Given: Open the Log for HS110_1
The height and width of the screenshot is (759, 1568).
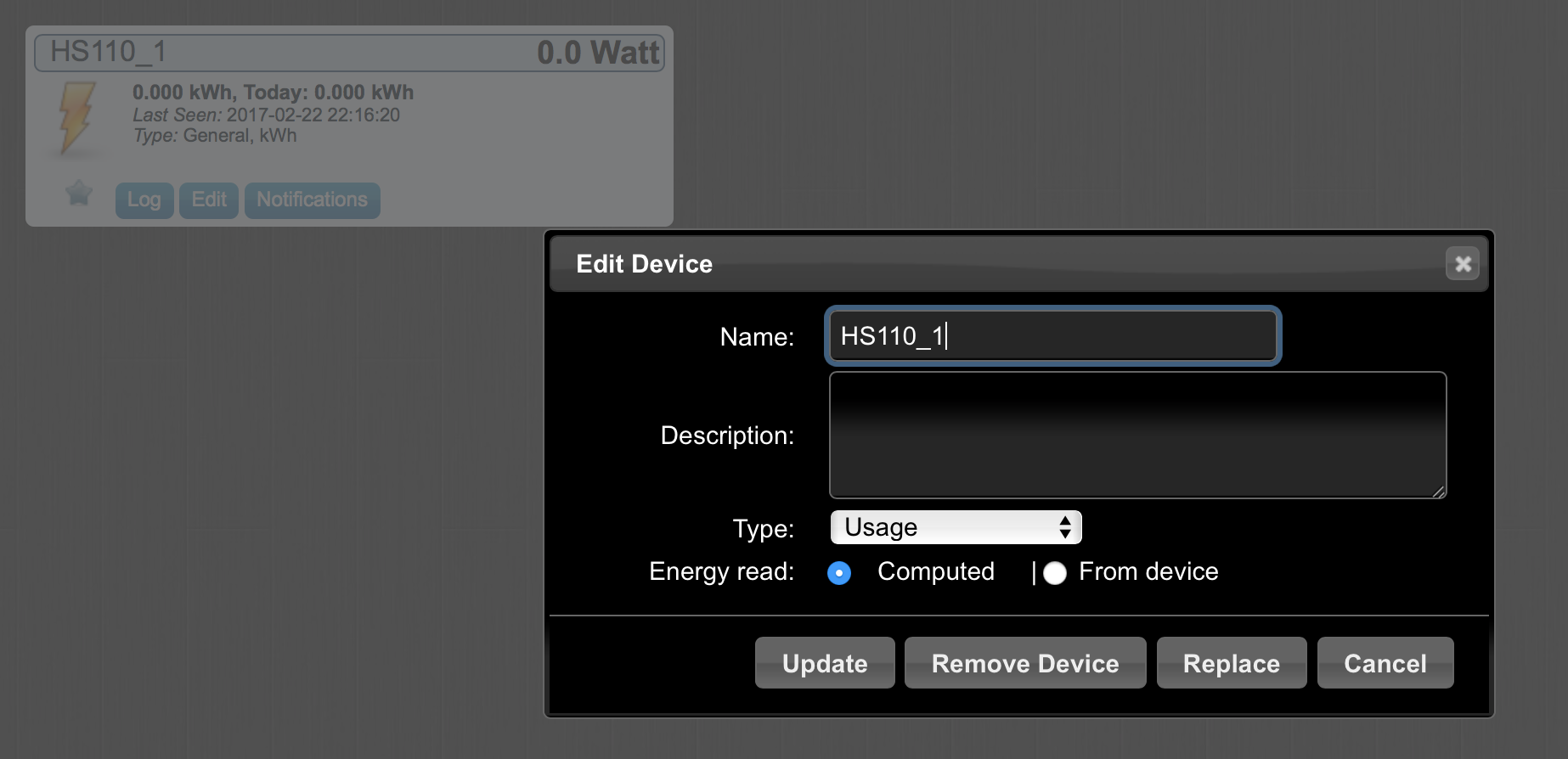Looking at the screenshot, I should tap(144, 200).
